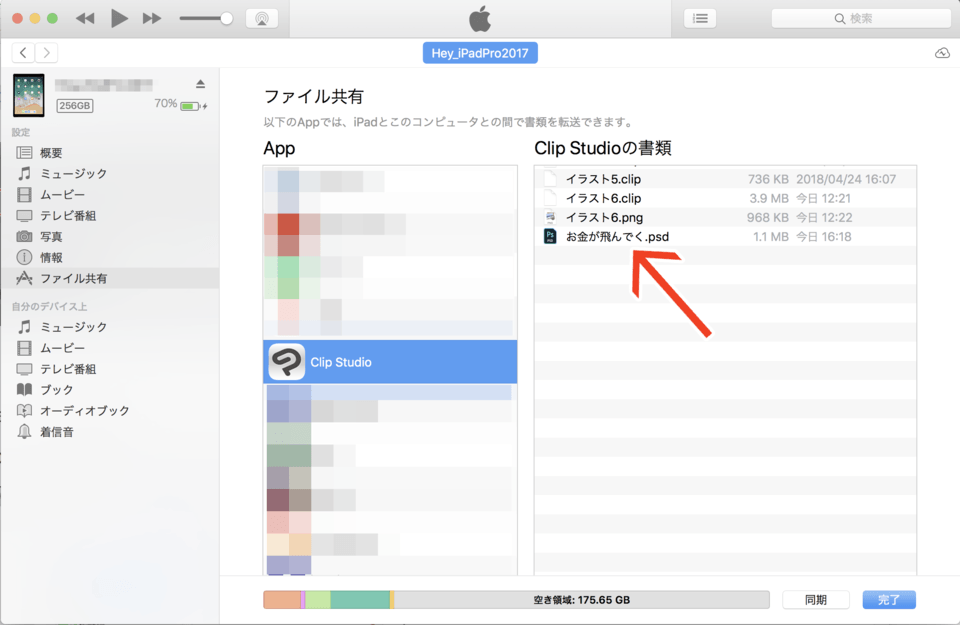
Task: Select the file お金が飛んでく.psd
Action: point(617,237)
